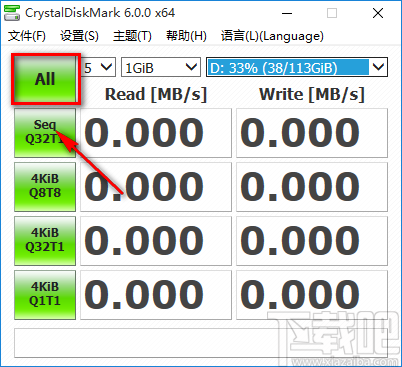Click the 4KiB Q32T1 write result value
Image resolution: width=402 pixels, height=367 pixels.
[x=312, y=241]
